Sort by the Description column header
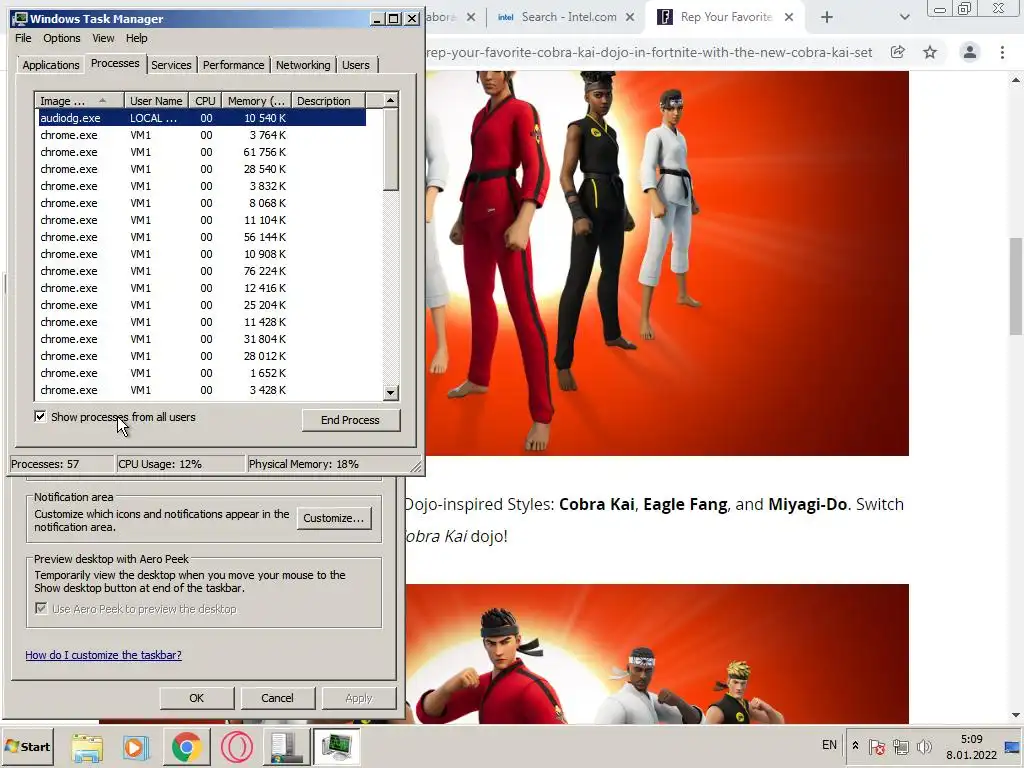The width and height of the screenshot is (1024, 768). pos(328,101)
